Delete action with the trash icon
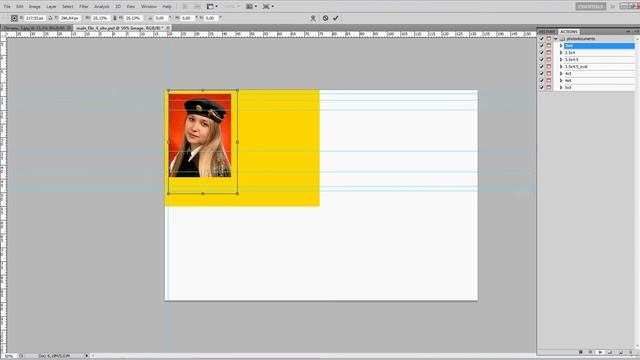Screen dimensions: 640x360 [631, 352]
